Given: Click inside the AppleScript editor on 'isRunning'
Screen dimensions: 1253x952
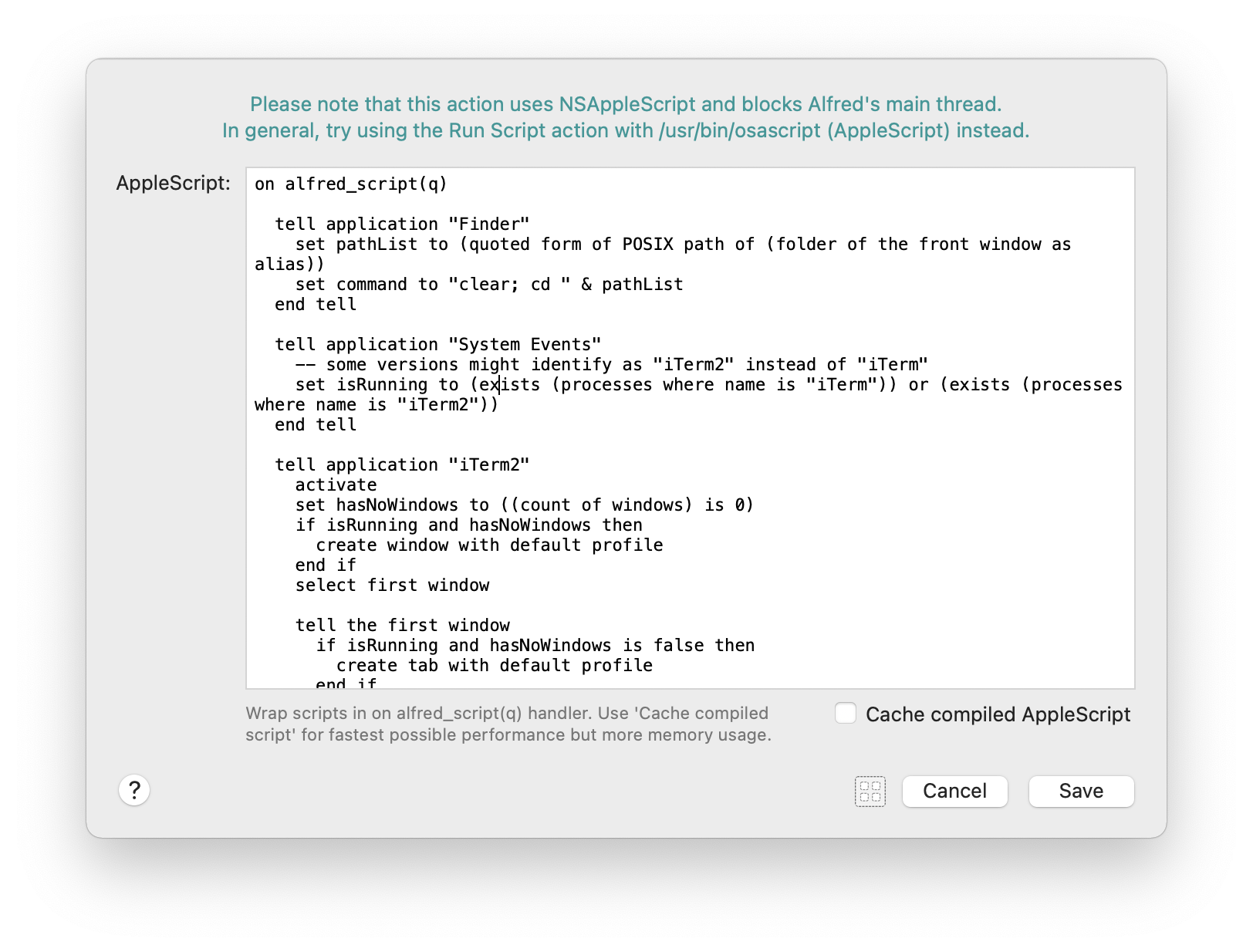Looking at the screenshot, I should tap(382, 384).
